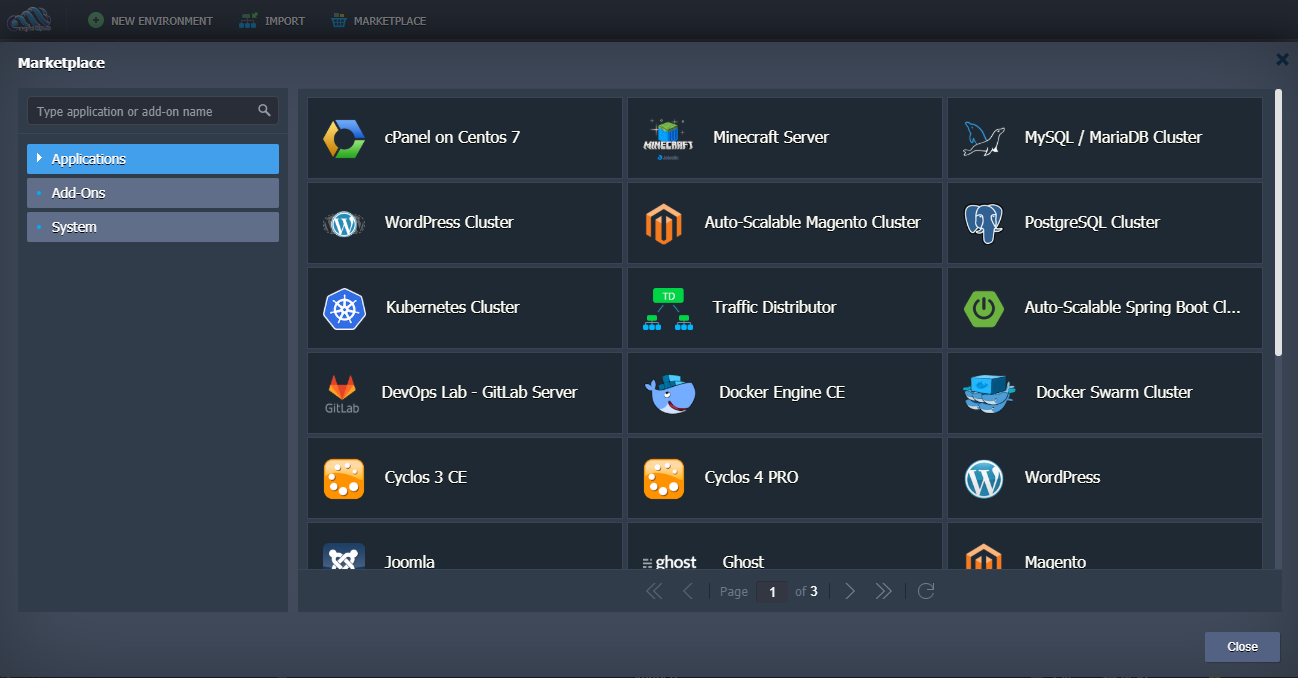The width and height of the screenshot is (1298, 678).
Task: Click the cPanel on Centos 7 logo icon
Action: coord(344,138)
